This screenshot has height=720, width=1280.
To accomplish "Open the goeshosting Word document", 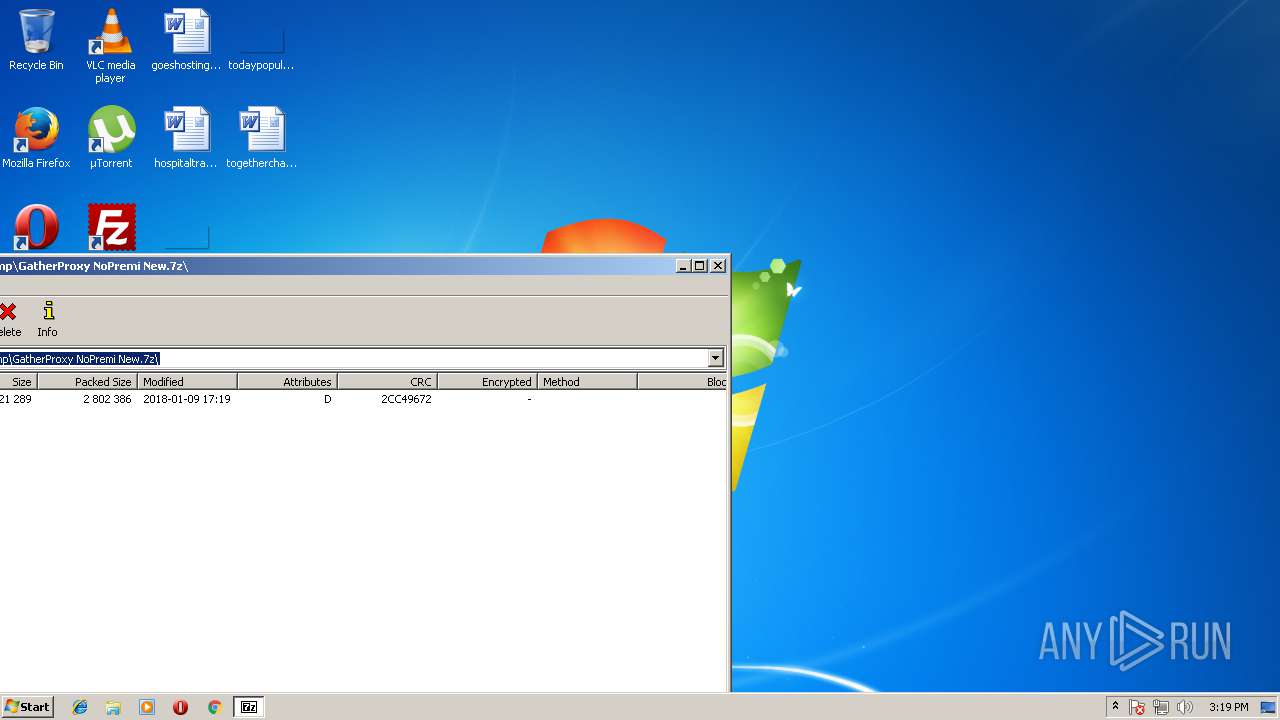I will [186, 40].
